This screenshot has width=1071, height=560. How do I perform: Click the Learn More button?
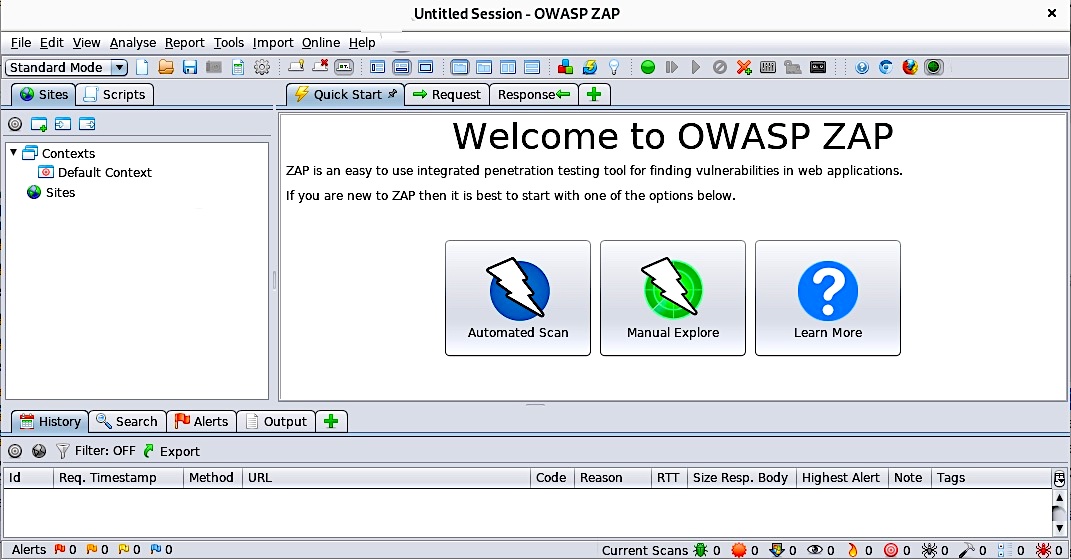[x=828, y=298]
